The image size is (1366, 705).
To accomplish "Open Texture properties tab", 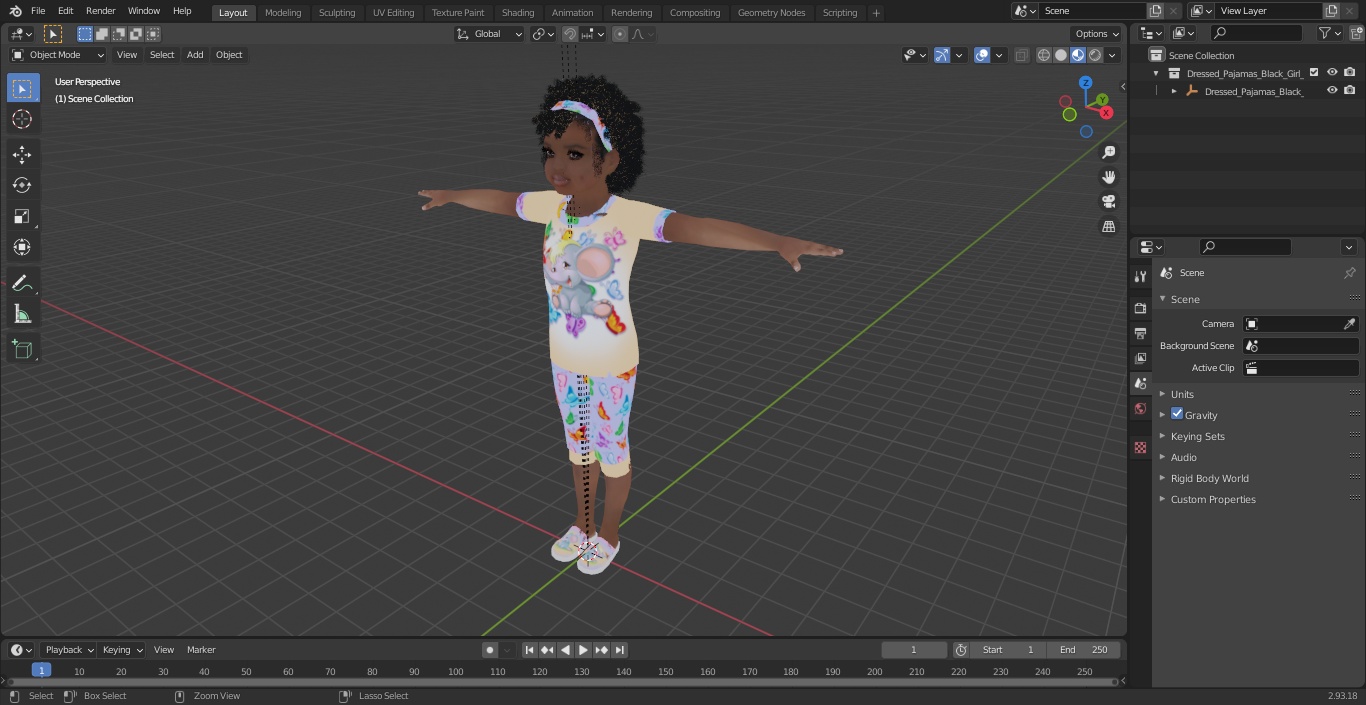I will [1140, 448].
